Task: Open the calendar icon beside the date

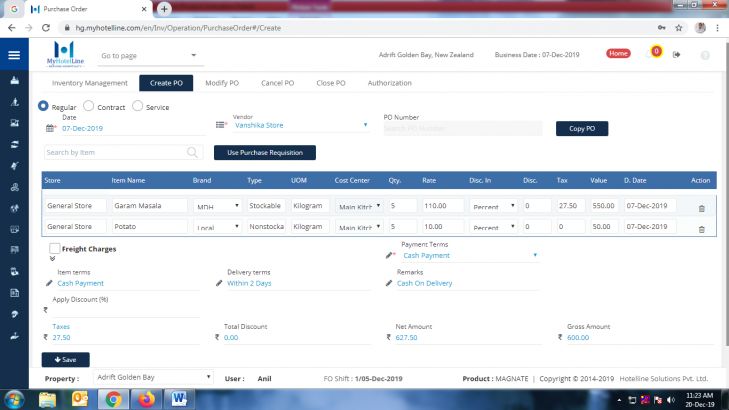Action: [51, 128]
